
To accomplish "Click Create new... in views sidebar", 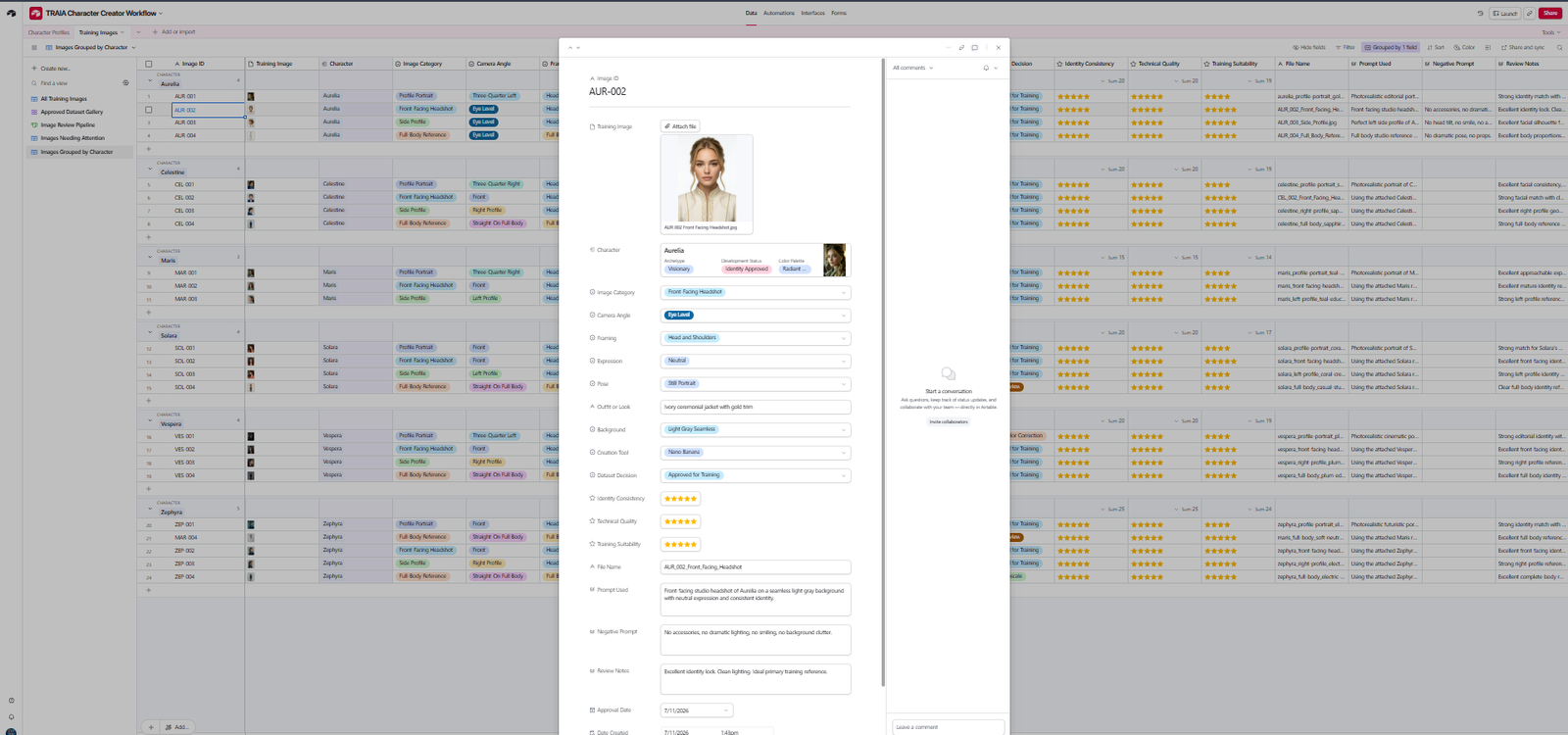I will click(x=51, y=69).
